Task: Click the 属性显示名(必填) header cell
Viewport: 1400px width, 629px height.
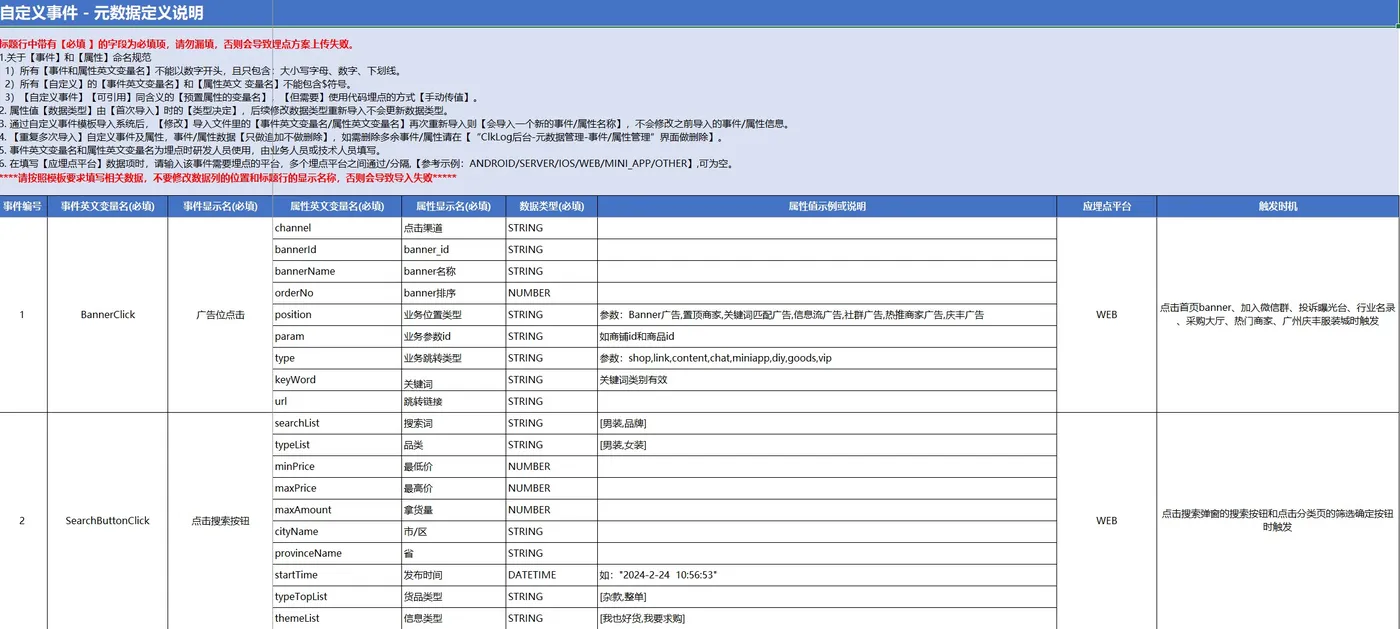Action: coord(453,206)
